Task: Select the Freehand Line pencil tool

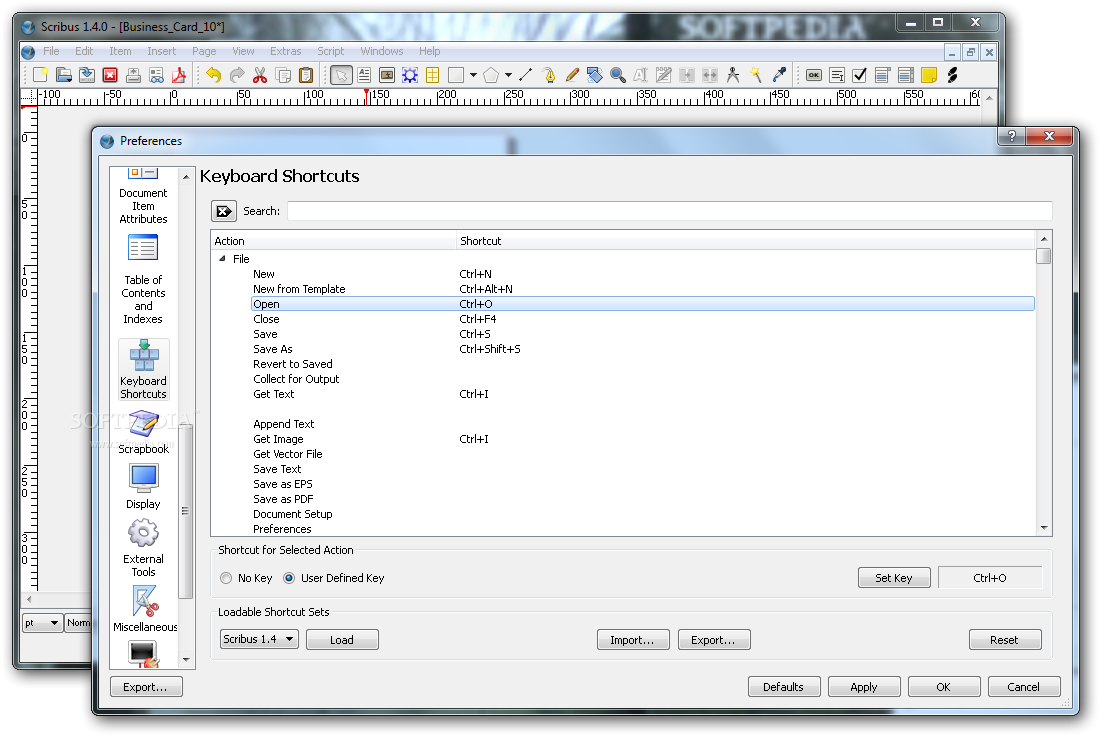Action: (572, 75)
